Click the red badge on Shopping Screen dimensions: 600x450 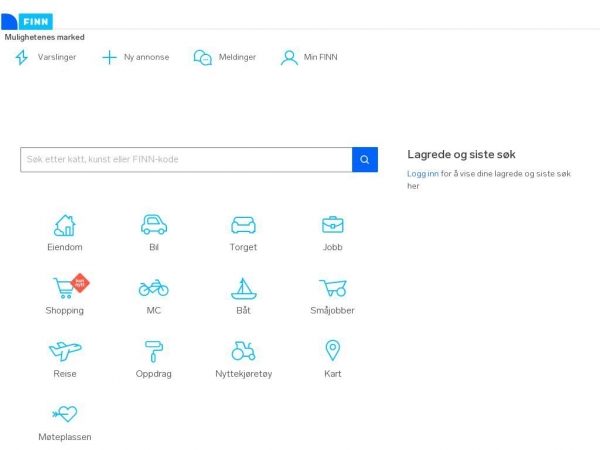point(80,283)
